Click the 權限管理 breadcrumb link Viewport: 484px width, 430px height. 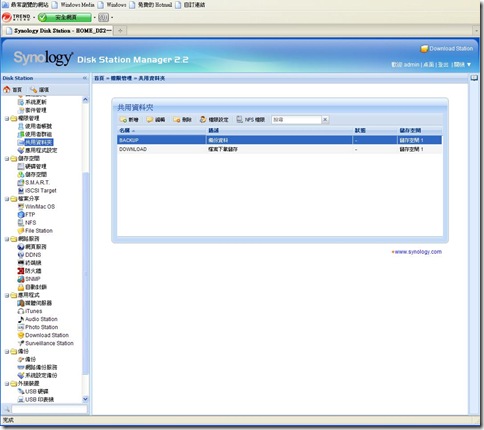[x=121, y=78]
